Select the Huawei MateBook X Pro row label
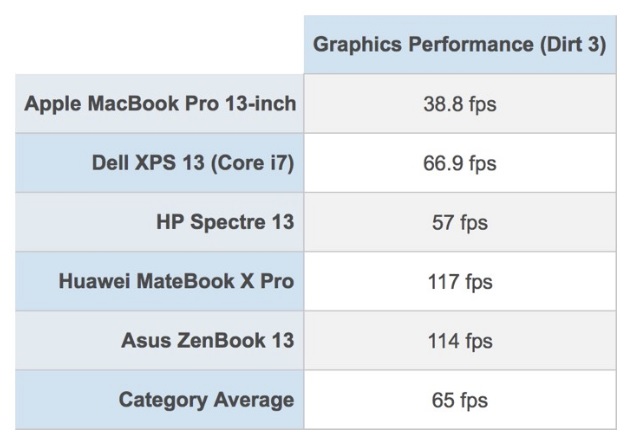This screenshot has height=441, width=628. (x=176, y=281)
